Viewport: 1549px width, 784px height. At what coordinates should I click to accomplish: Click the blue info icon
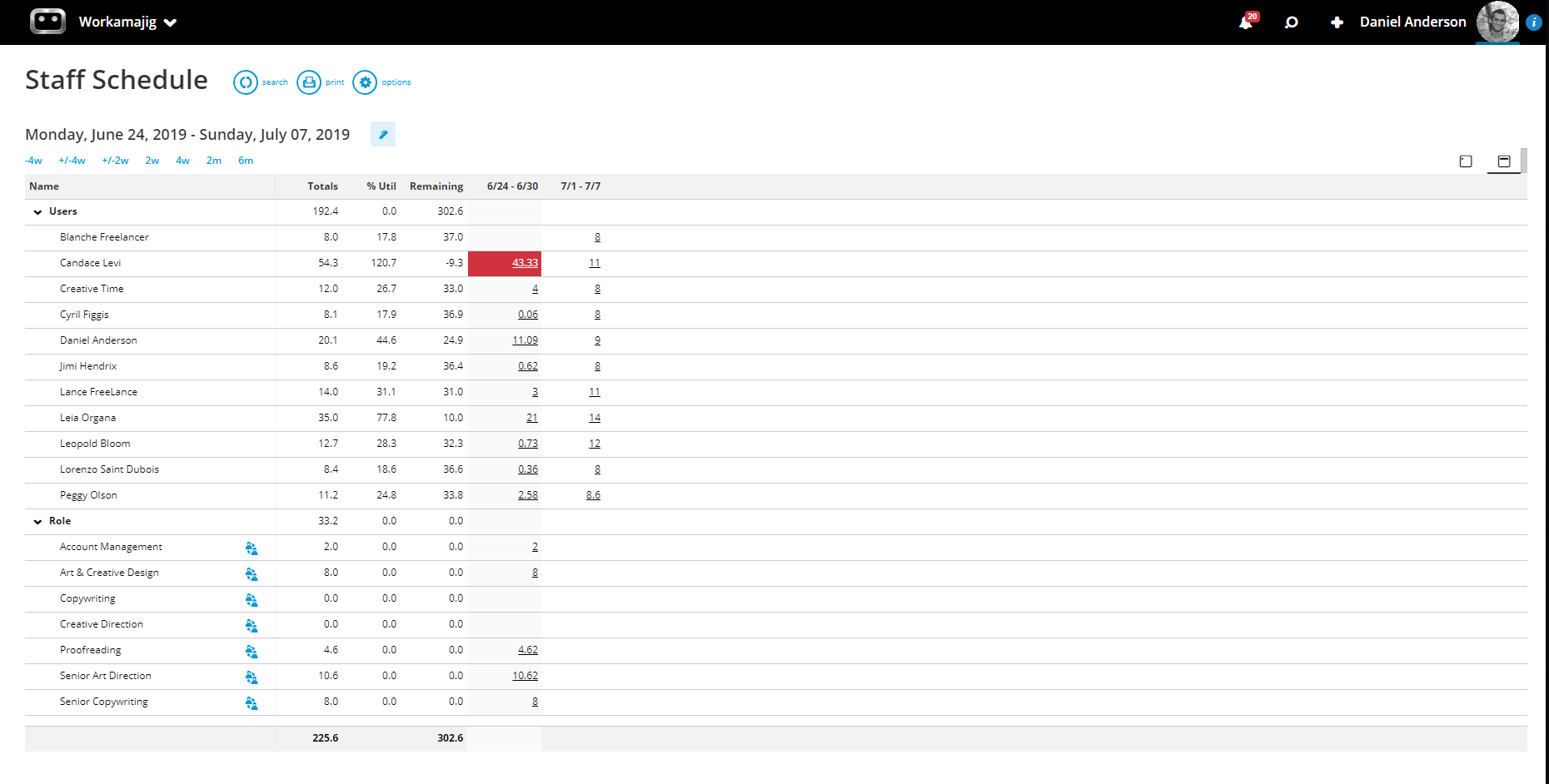click(1533, 22)
